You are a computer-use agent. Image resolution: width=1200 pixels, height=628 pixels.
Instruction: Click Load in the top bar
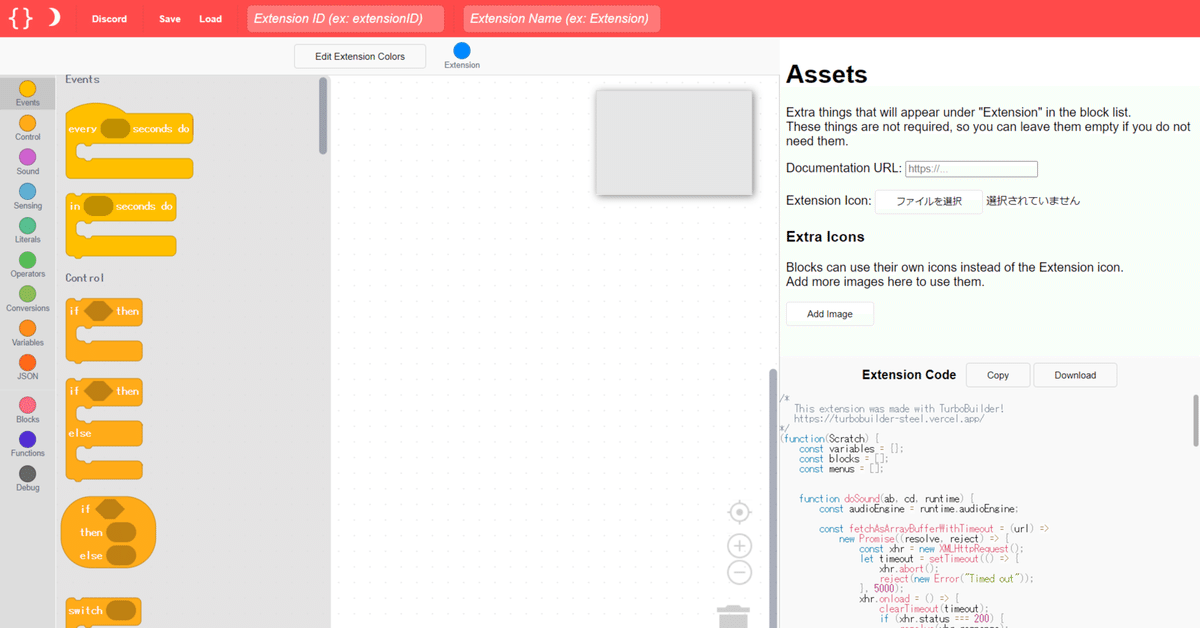[210, 19]
